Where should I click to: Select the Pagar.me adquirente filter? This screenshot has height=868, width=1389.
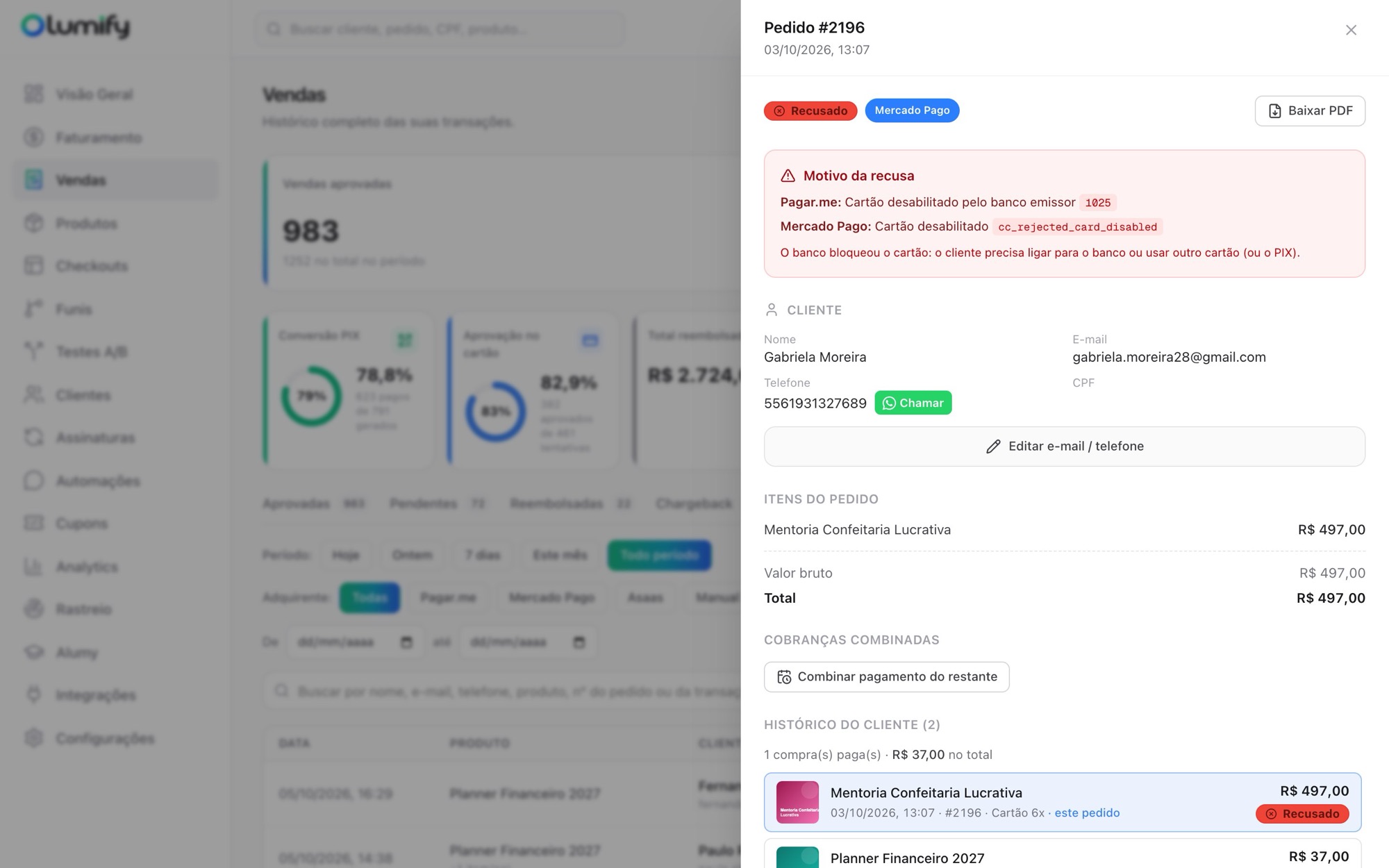click(448, 598)
